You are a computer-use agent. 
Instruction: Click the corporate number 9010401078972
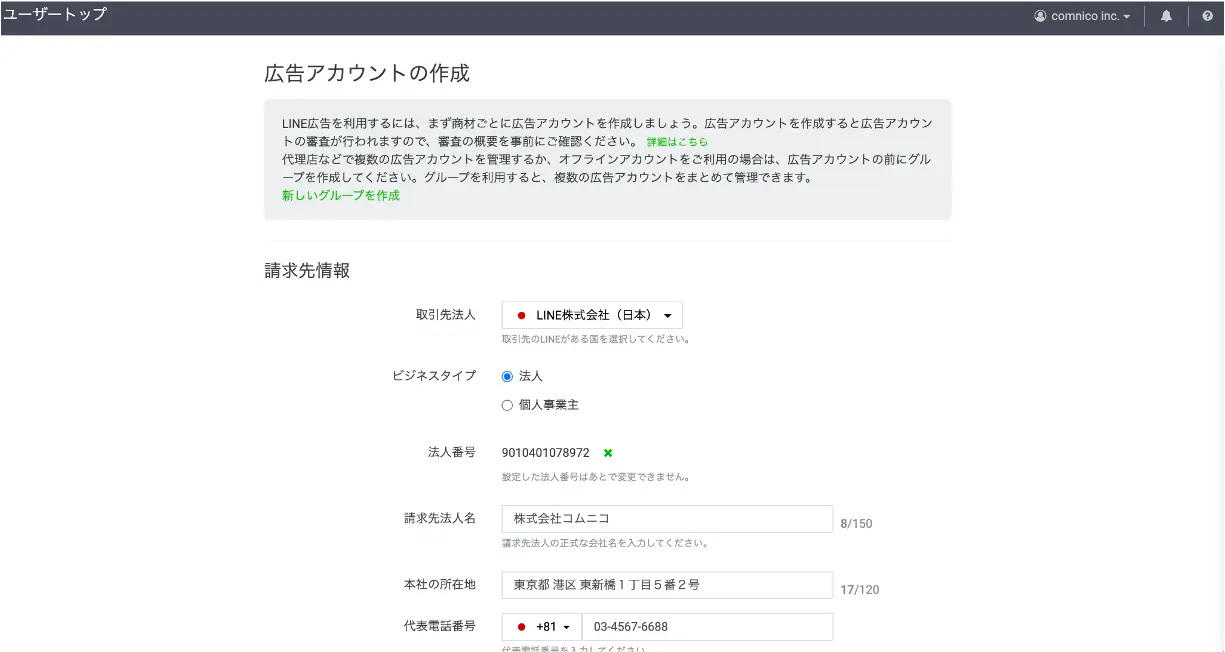[x=546, y=453]
